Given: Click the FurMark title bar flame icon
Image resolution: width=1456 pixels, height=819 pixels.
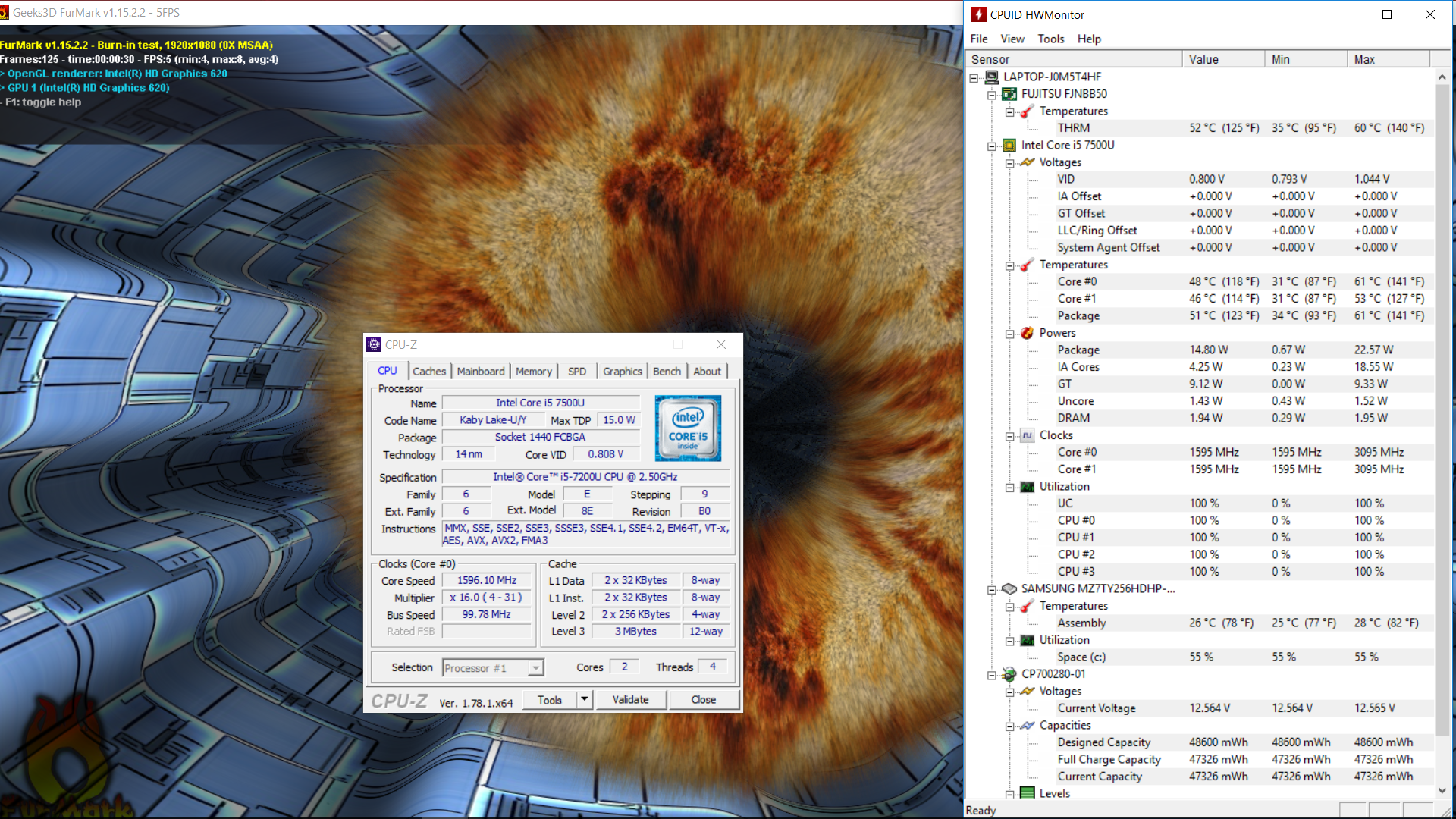Looking at the screenshot, I should pyautogui.click(x=4, y=12).
